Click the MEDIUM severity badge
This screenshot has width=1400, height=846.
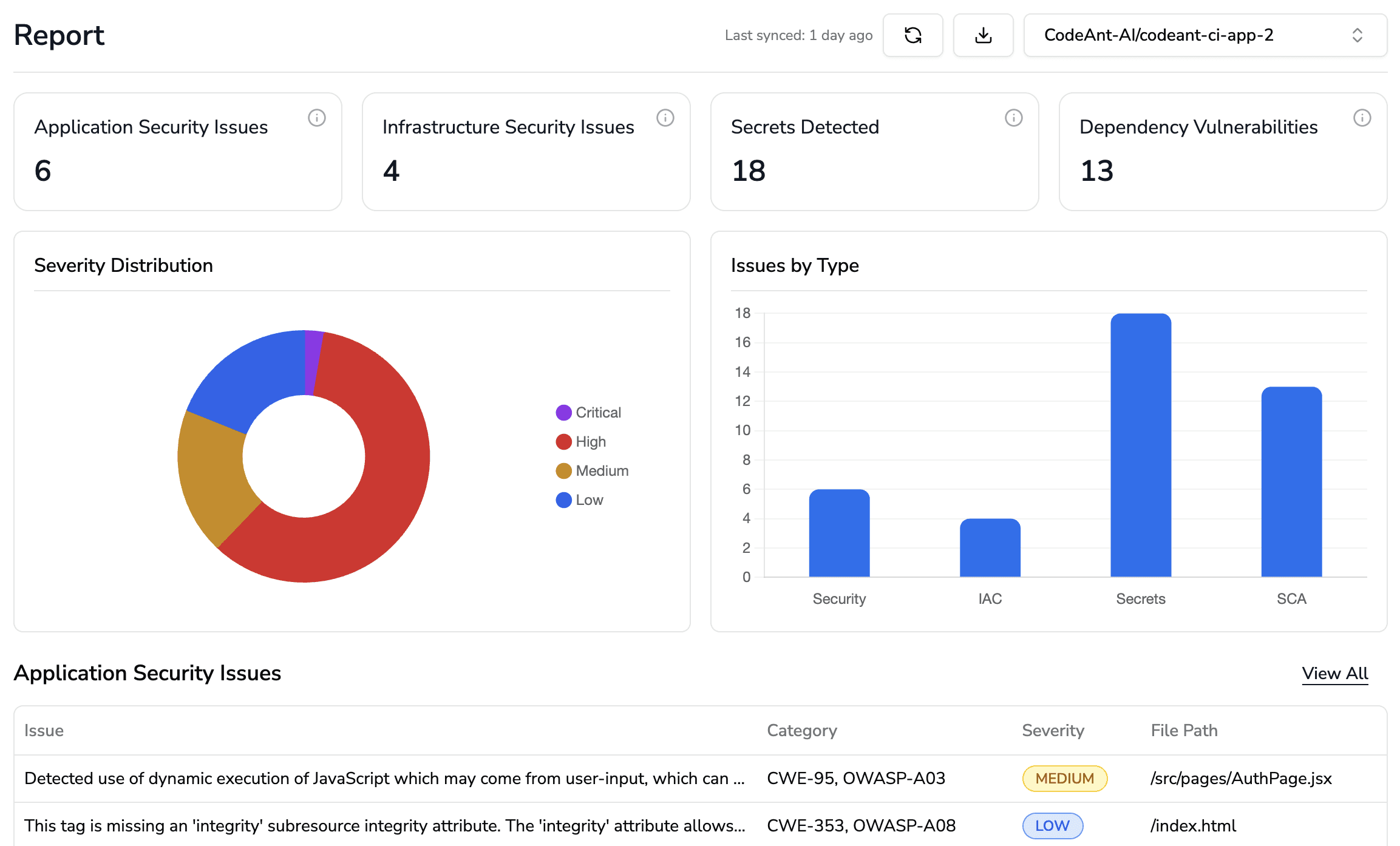click(1064, 778)
